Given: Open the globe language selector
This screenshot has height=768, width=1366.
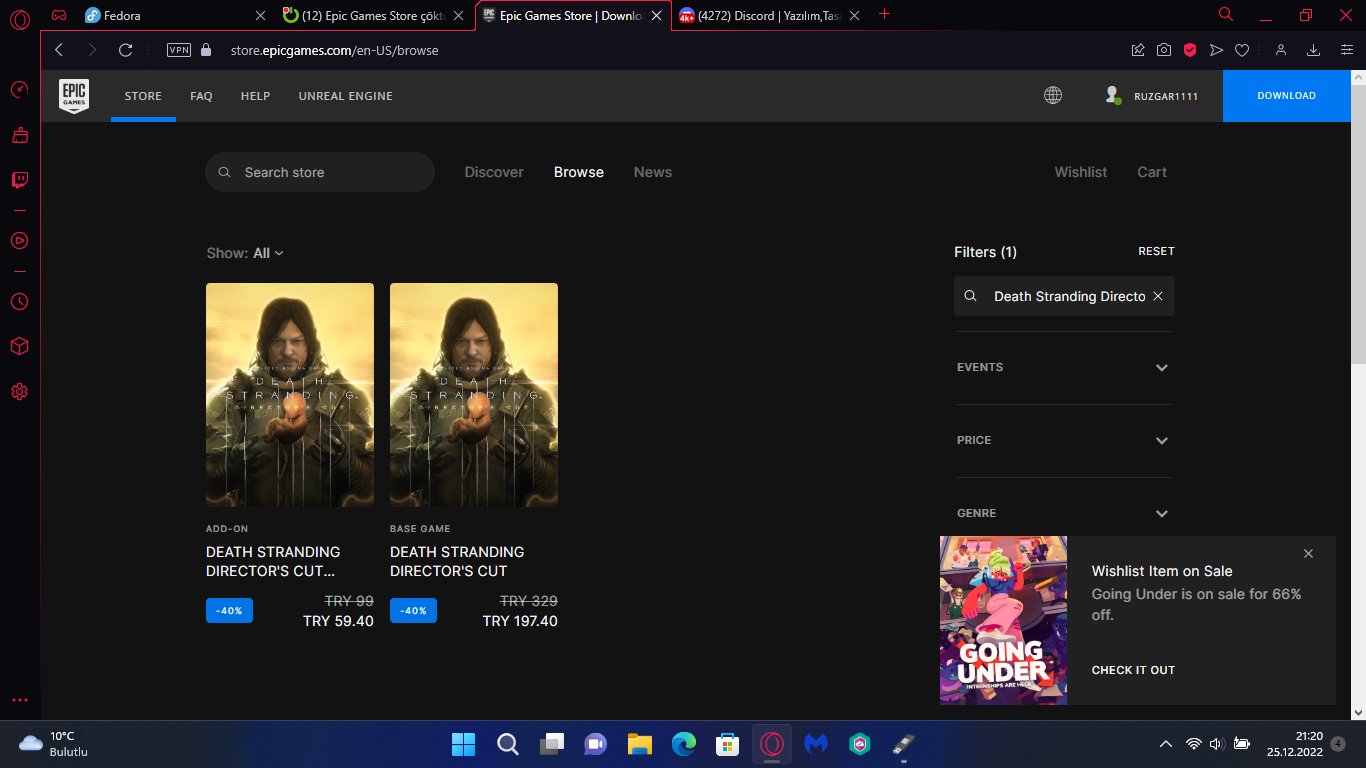Looking at the screenshot, I should (x=1053, y=95).
